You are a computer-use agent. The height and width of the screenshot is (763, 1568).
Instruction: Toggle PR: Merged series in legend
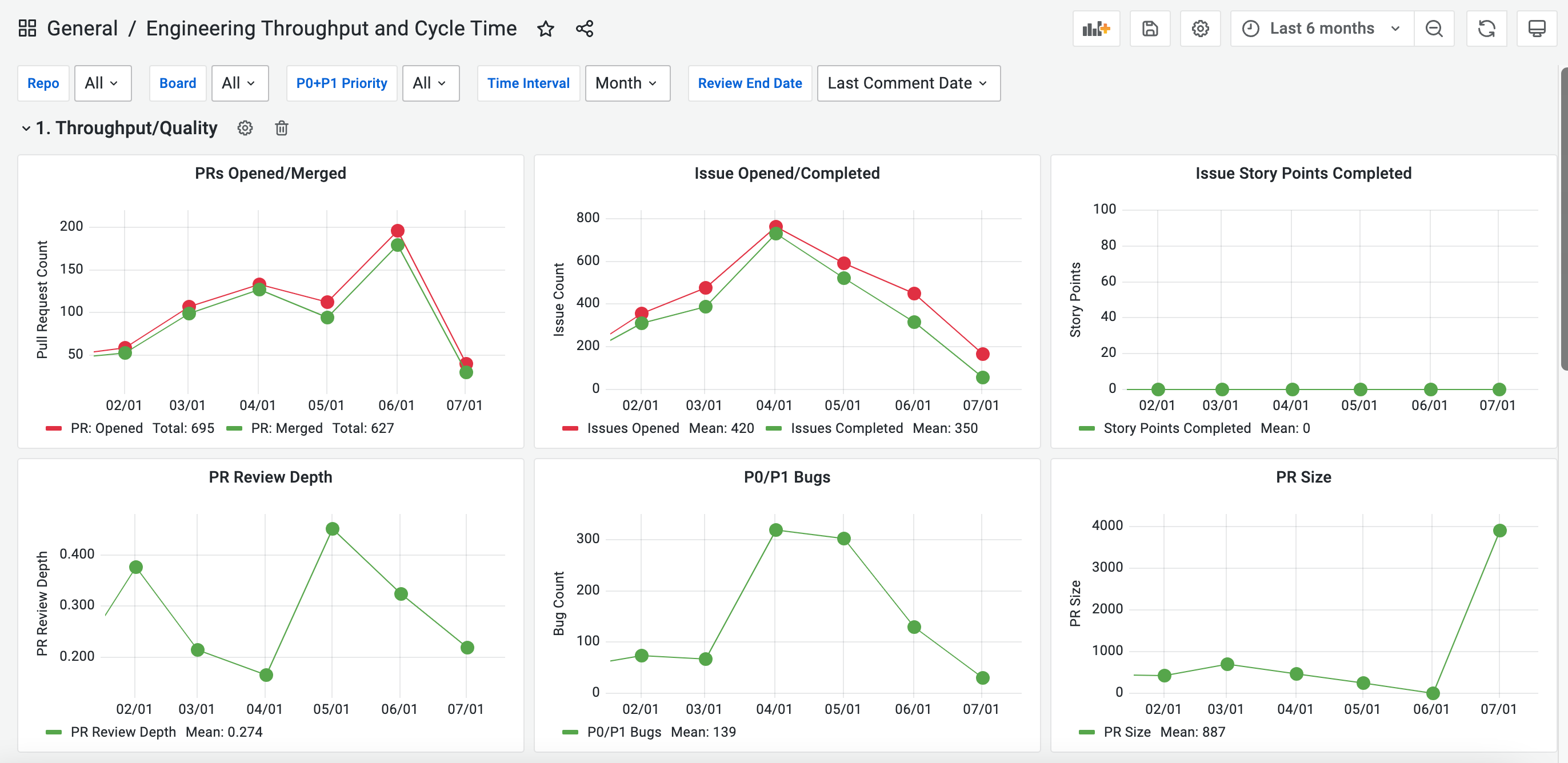coord(287,428)
